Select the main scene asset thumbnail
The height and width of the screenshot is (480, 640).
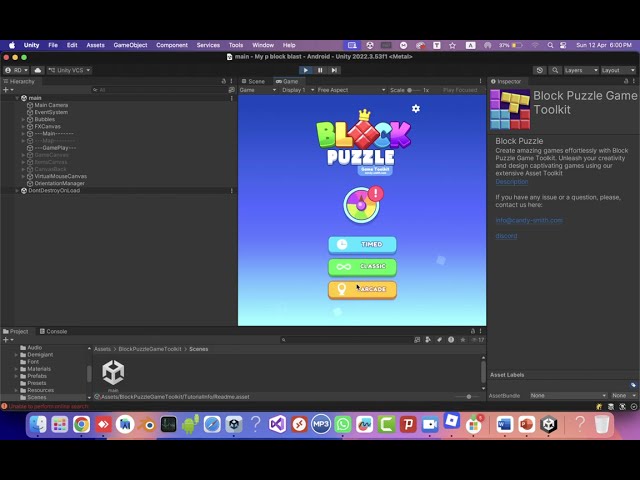113,372
